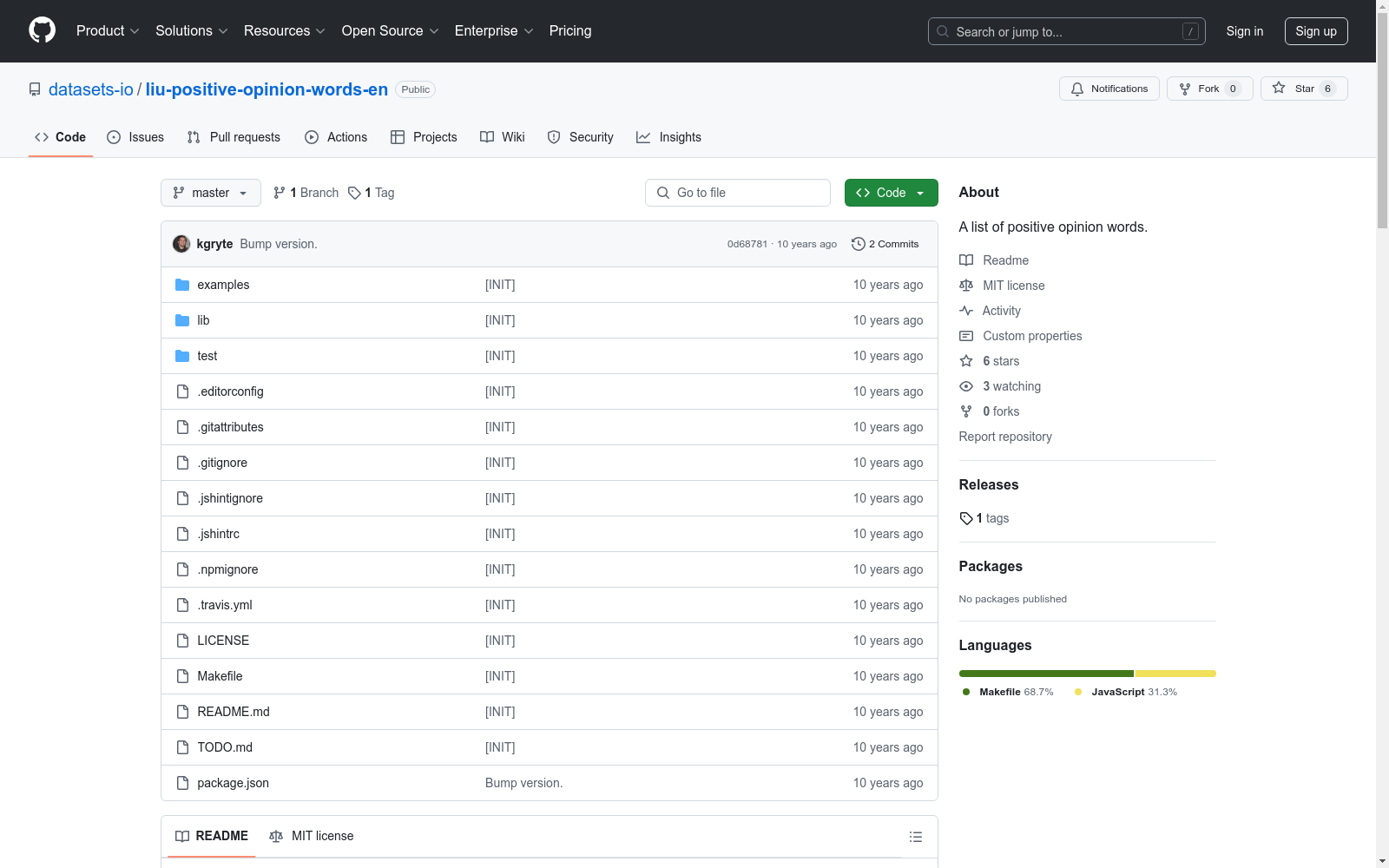
Task: Open the Bump version. commit on package.json row
Action: (x=523, y=783)
